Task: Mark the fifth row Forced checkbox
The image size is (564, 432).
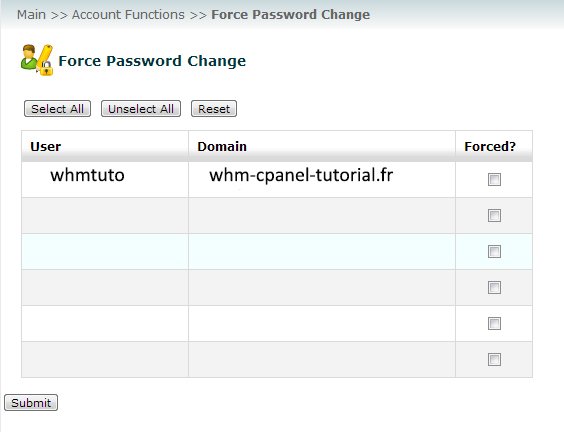Action: (x=494, y=323)
